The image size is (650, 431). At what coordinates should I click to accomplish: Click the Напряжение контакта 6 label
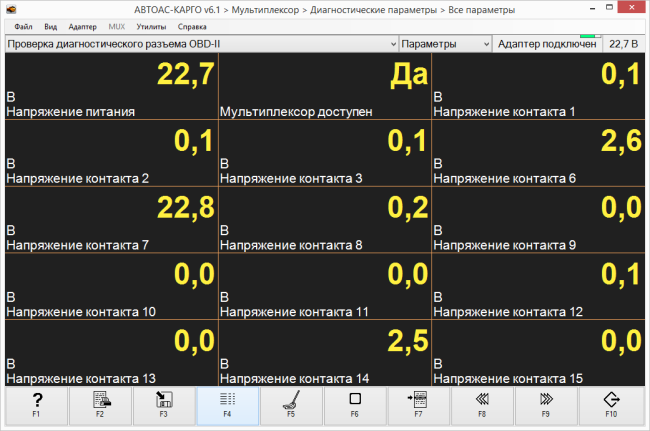tap(504, 179)
